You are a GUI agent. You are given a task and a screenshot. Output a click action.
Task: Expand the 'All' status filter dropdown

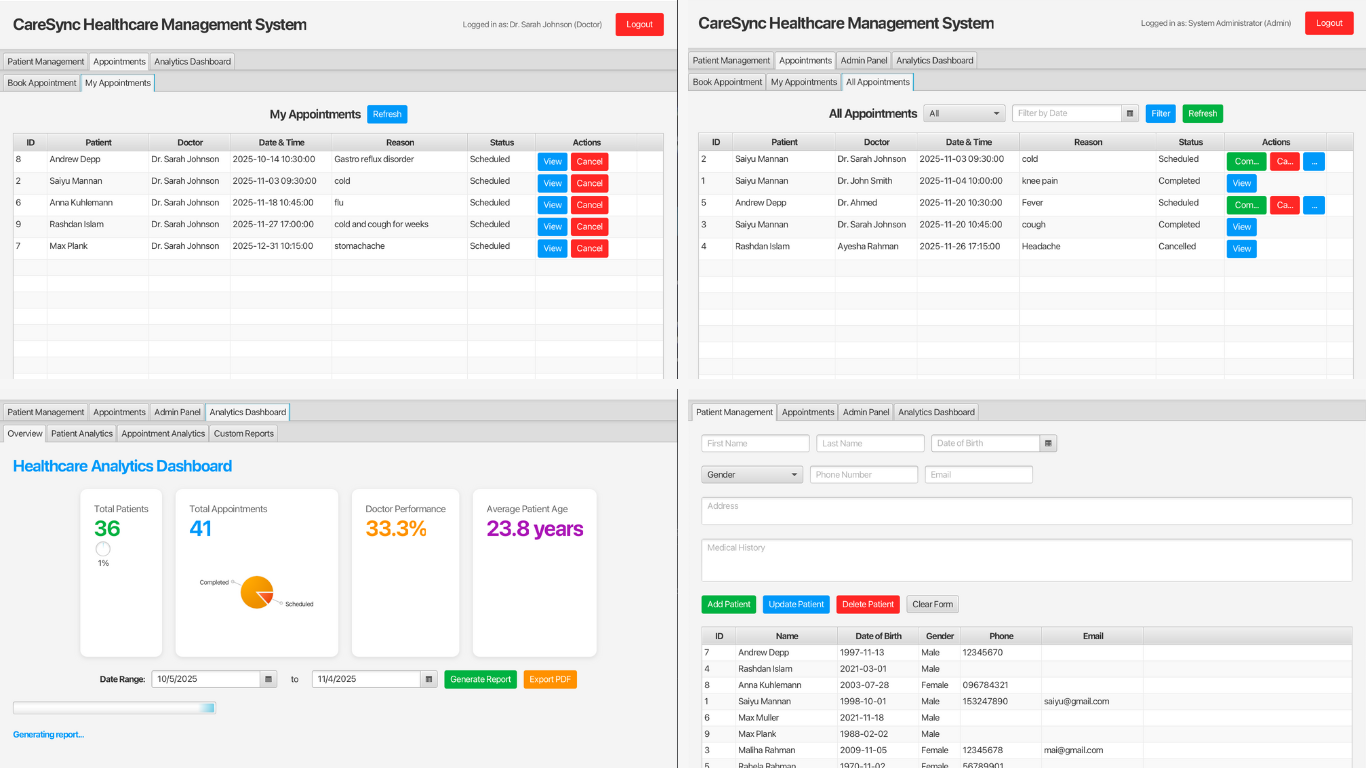pos(964,114)
